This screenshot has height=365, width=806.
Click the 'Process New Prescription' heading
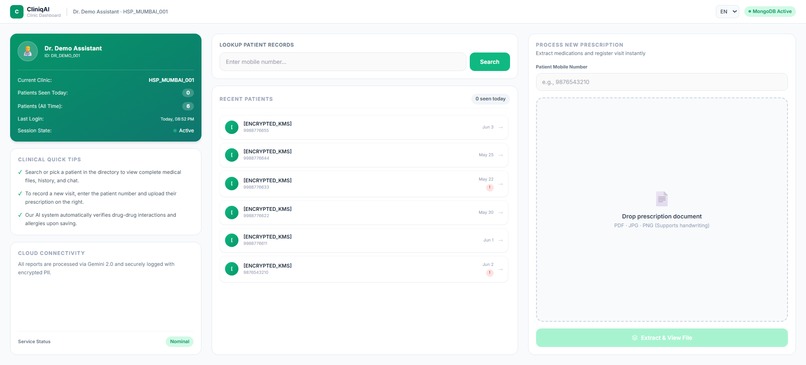(x=579, y=45)
